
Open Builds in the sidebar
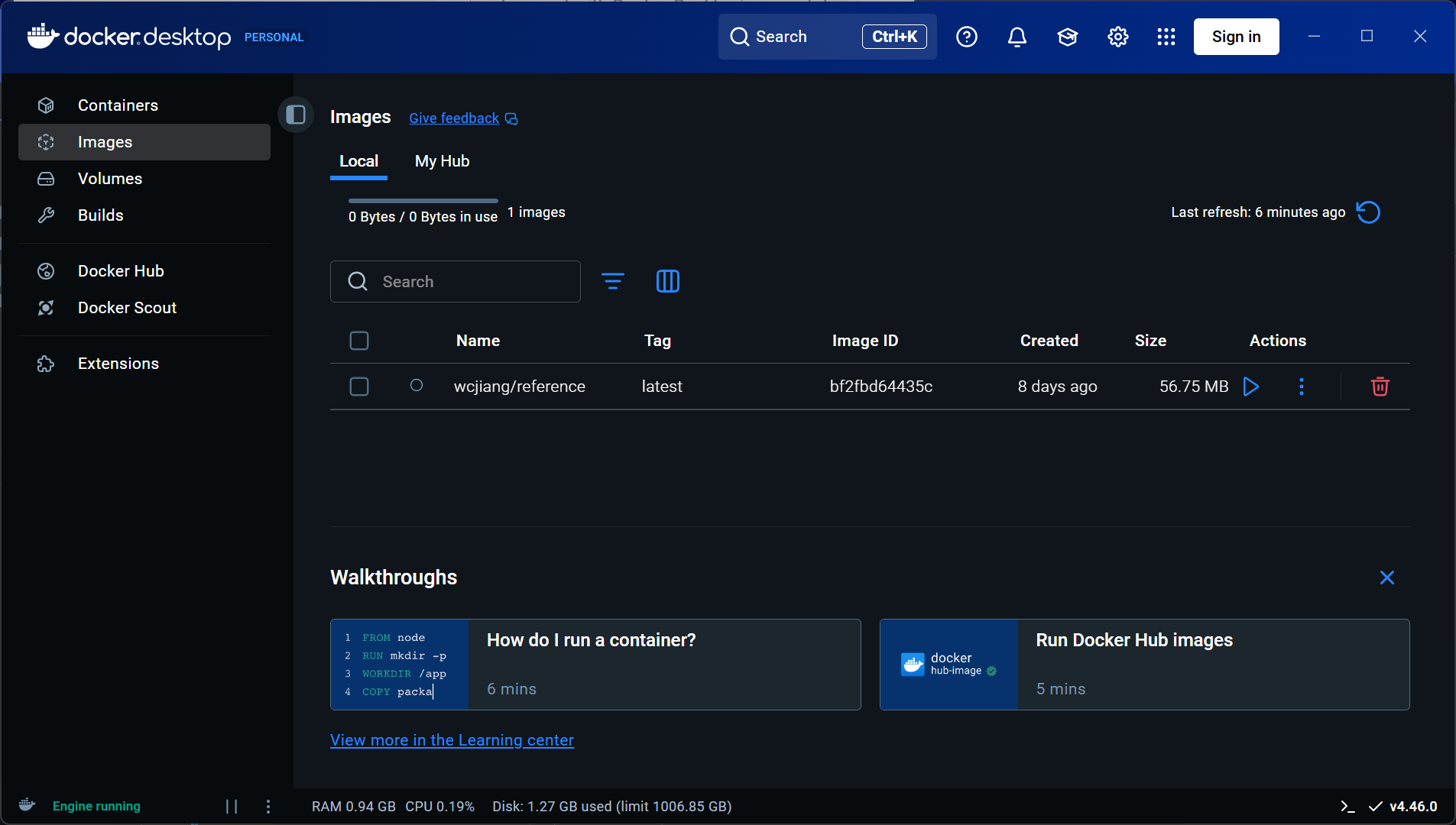tap(144, 215)
